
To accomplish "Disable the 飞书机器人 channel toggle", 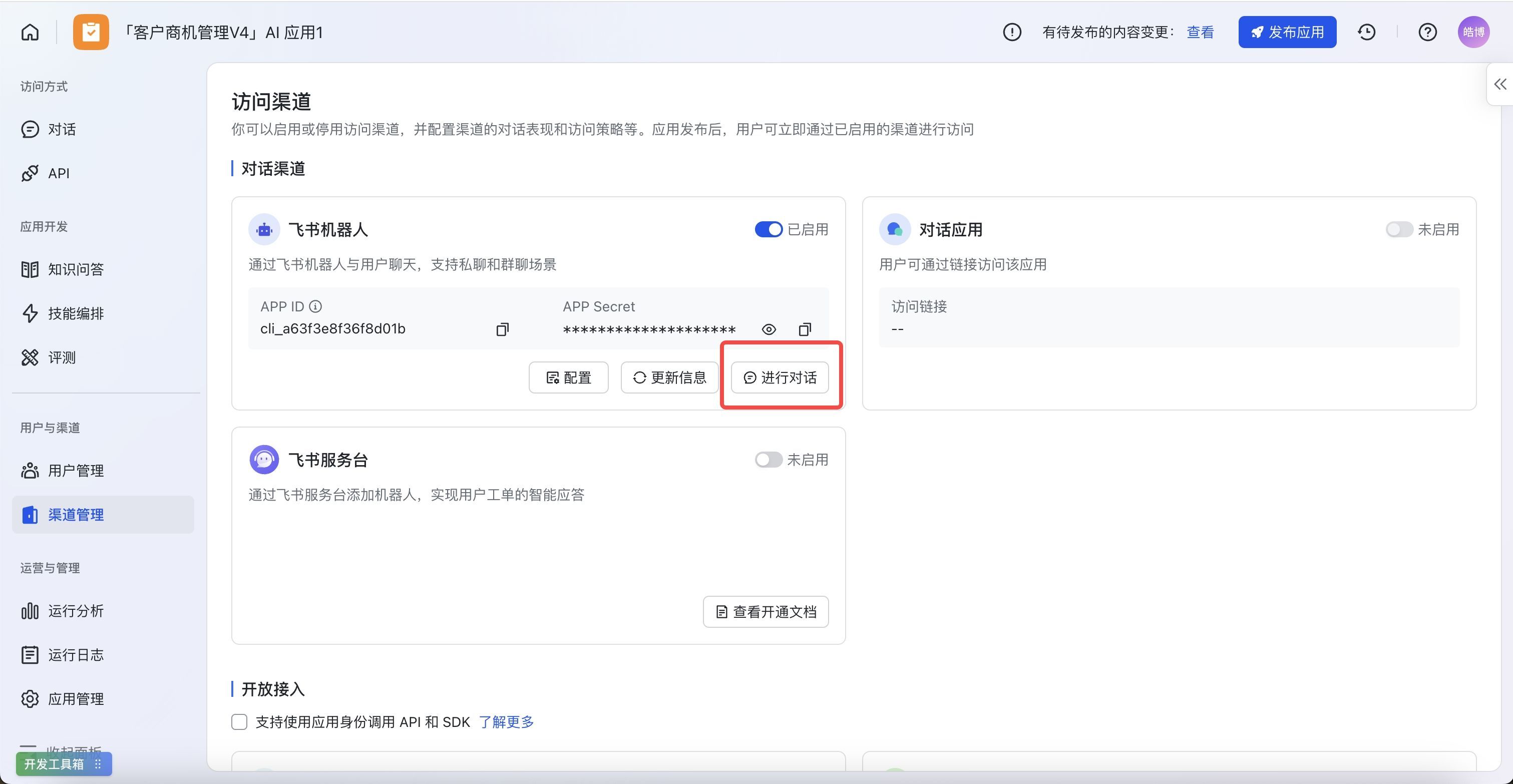I will click(x=768, y=229).
